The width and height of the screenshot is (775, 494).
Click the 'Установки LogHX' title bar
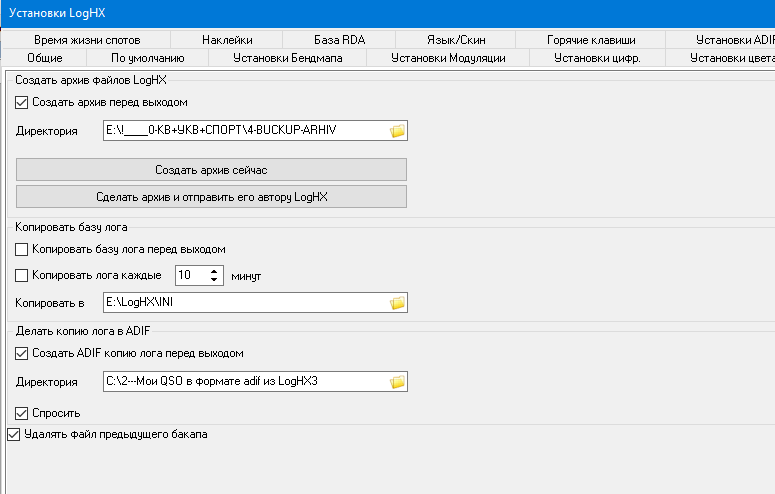click(388, 13)
